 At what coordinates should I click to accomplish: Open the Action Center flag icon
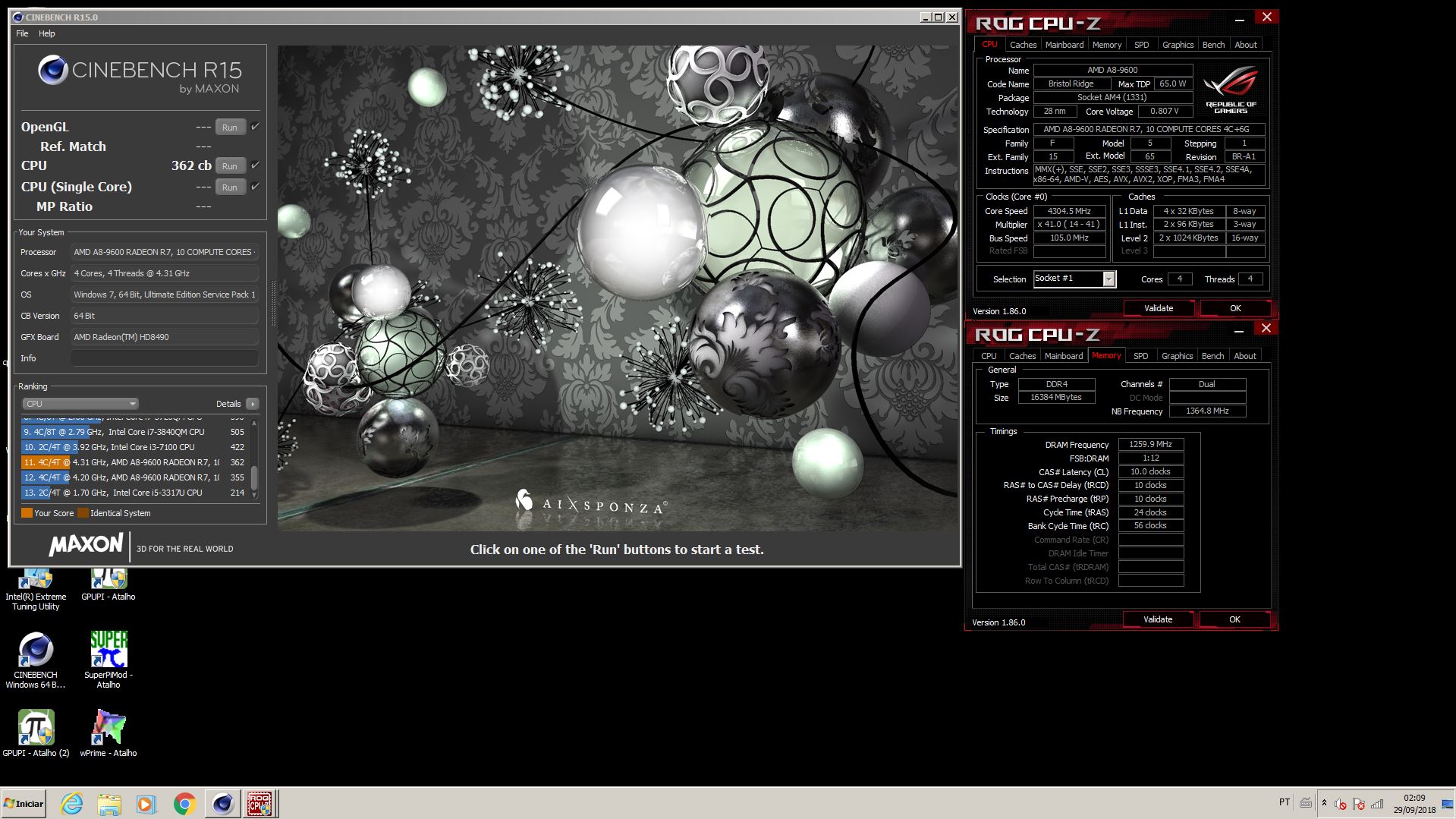click(1359, 804)
